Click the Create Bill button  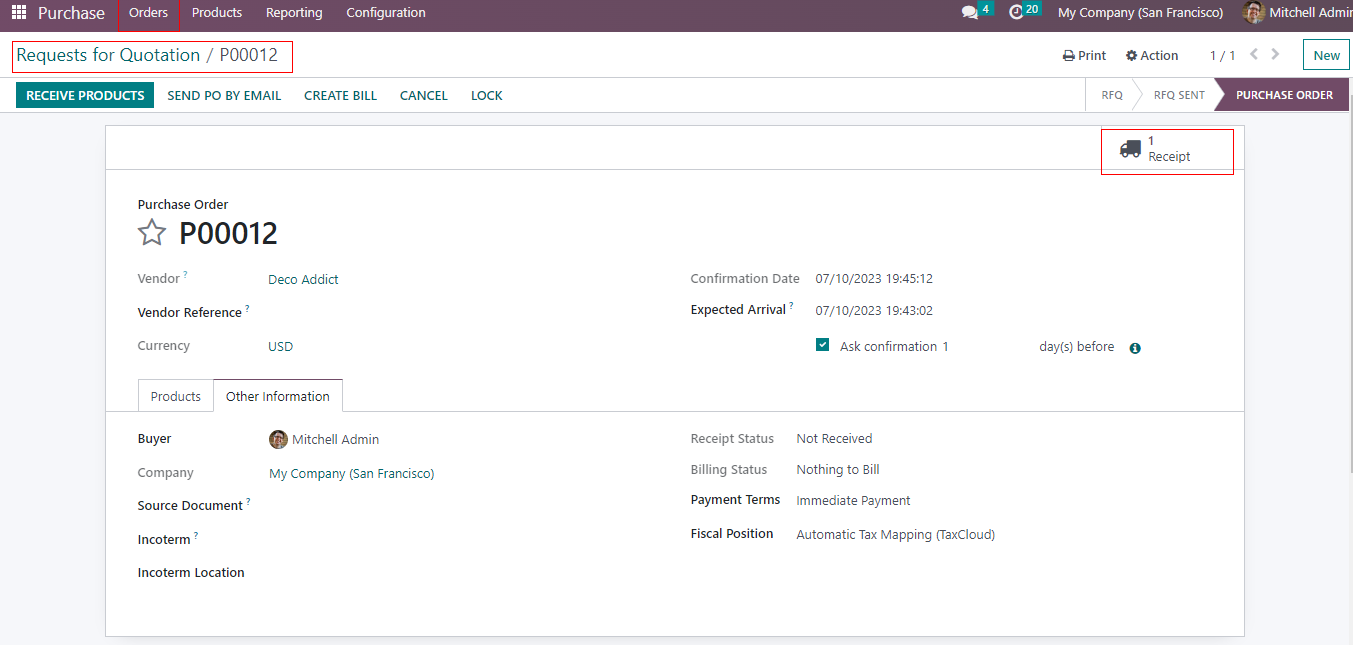pos(340,95)
